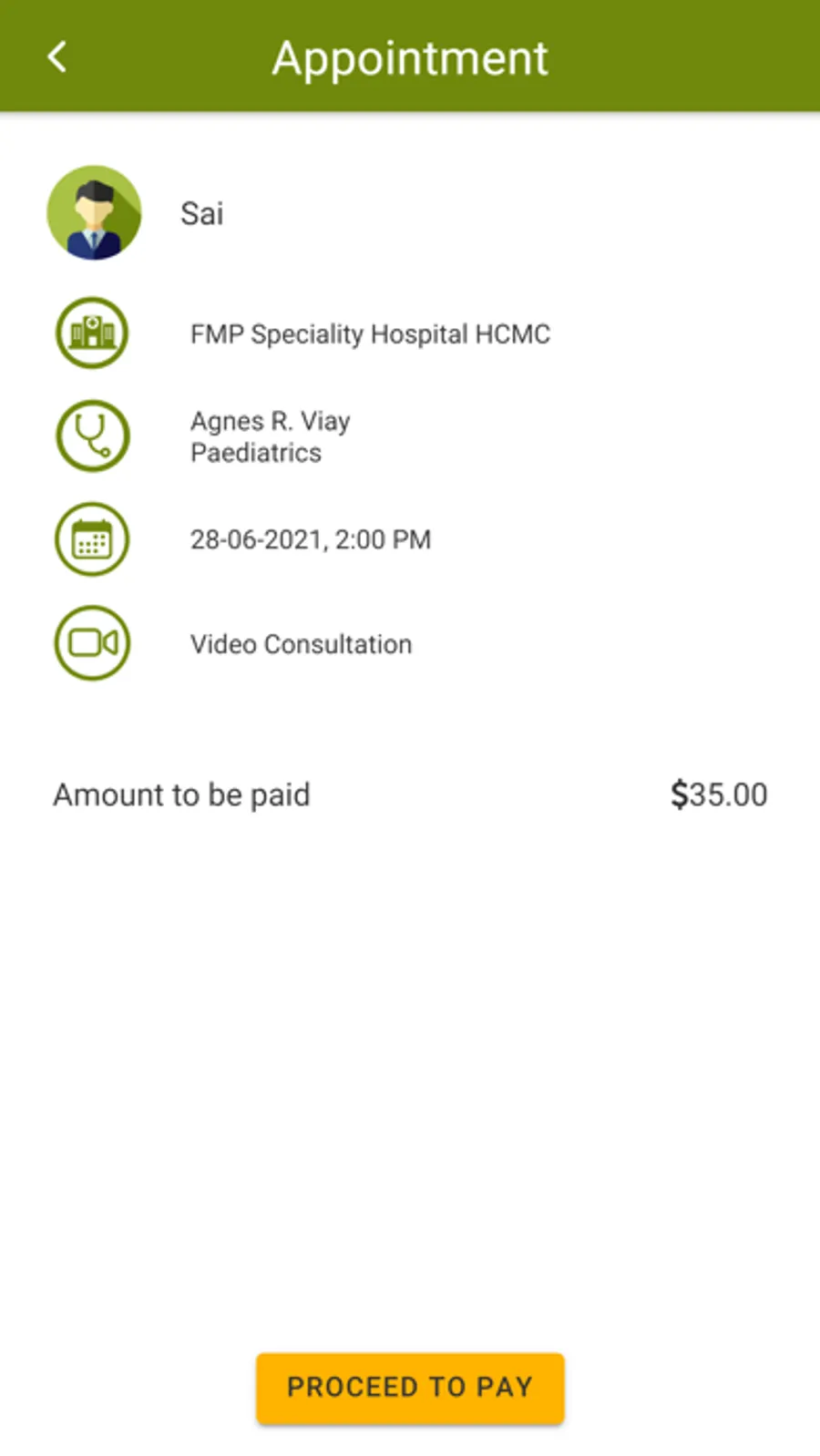820x1456 pixels.
Task: Select the Paediatrics specialty label
Action: (255, 453)
